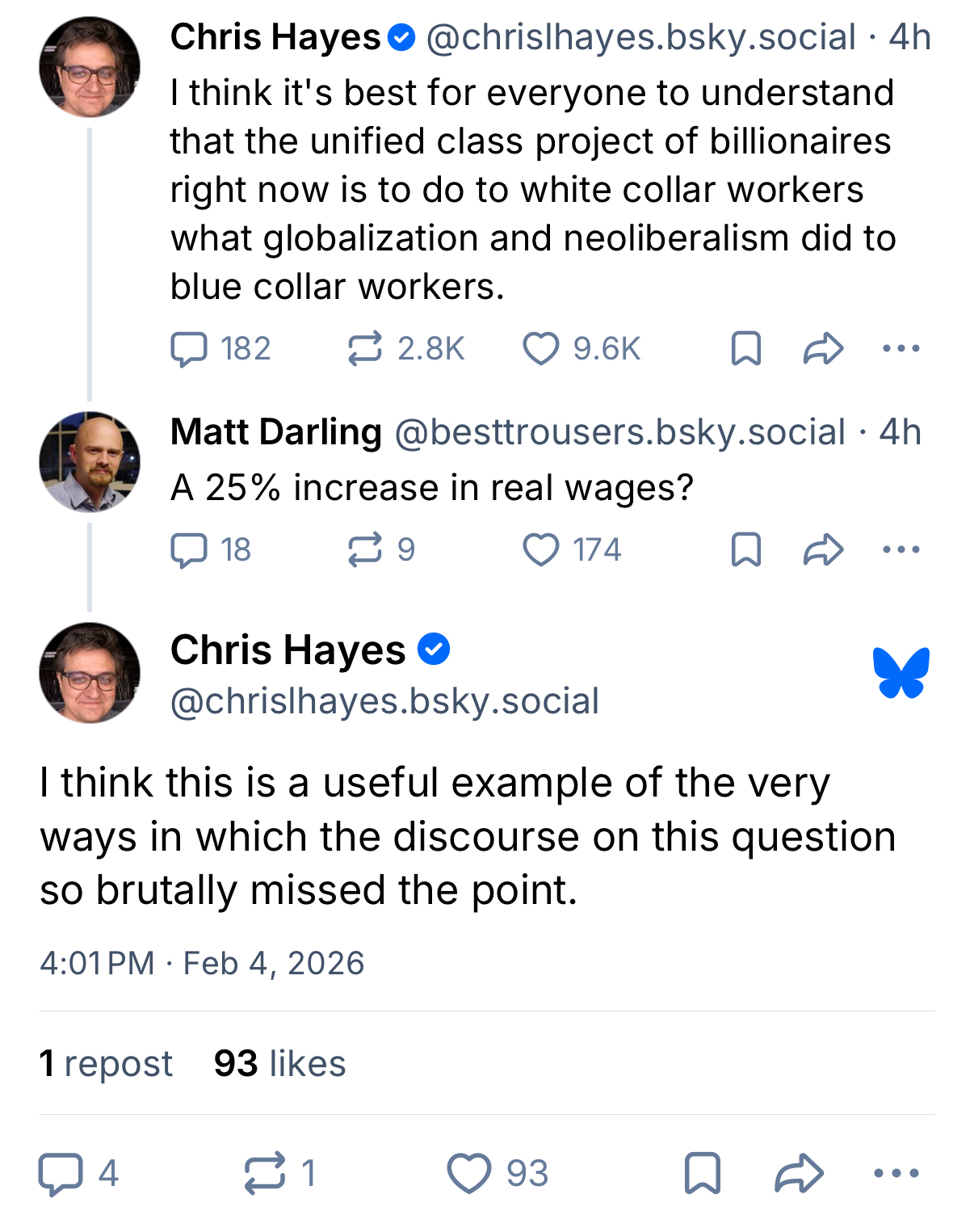The image size is (974, 1232).
Task: Reply to Chris Hayes's top post
Action: click(x=189, y=349)
